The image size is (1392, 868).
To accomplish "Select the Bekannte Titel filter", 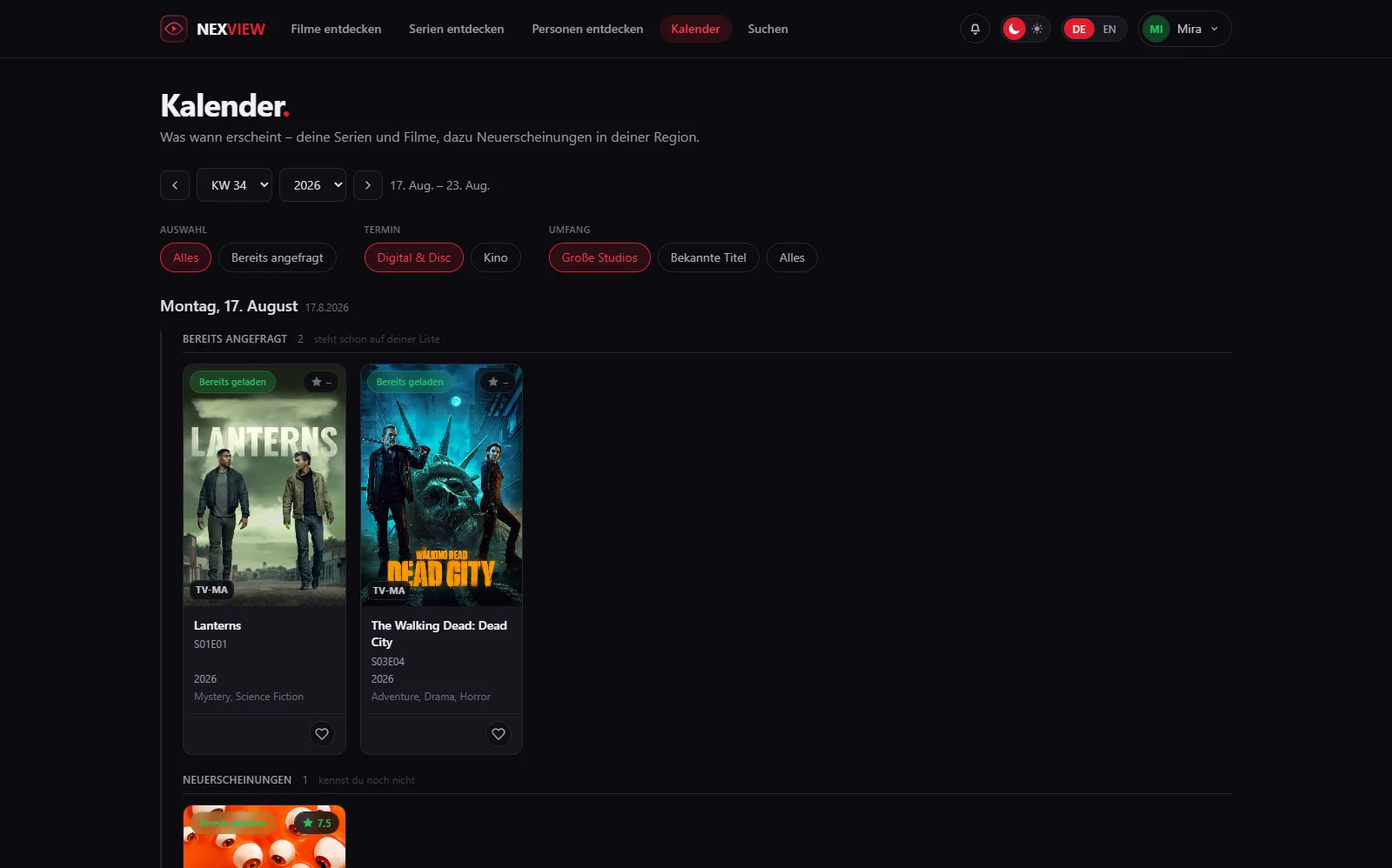I will click(708, 257).
